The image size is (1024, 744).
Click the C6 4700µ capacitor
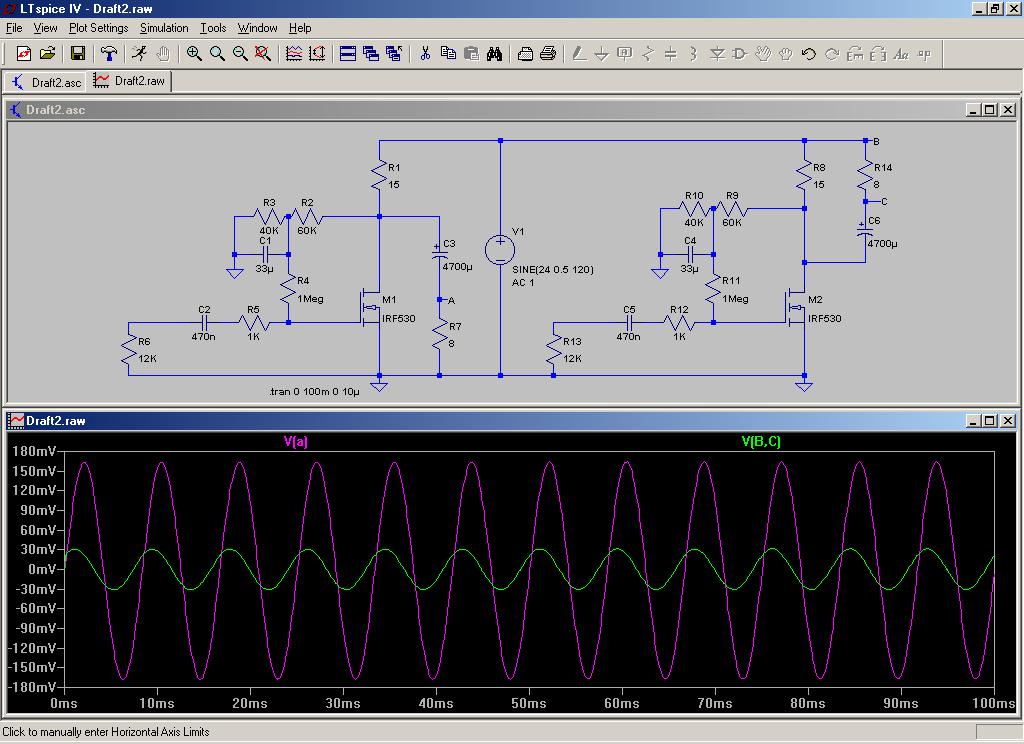pos(865,230)
